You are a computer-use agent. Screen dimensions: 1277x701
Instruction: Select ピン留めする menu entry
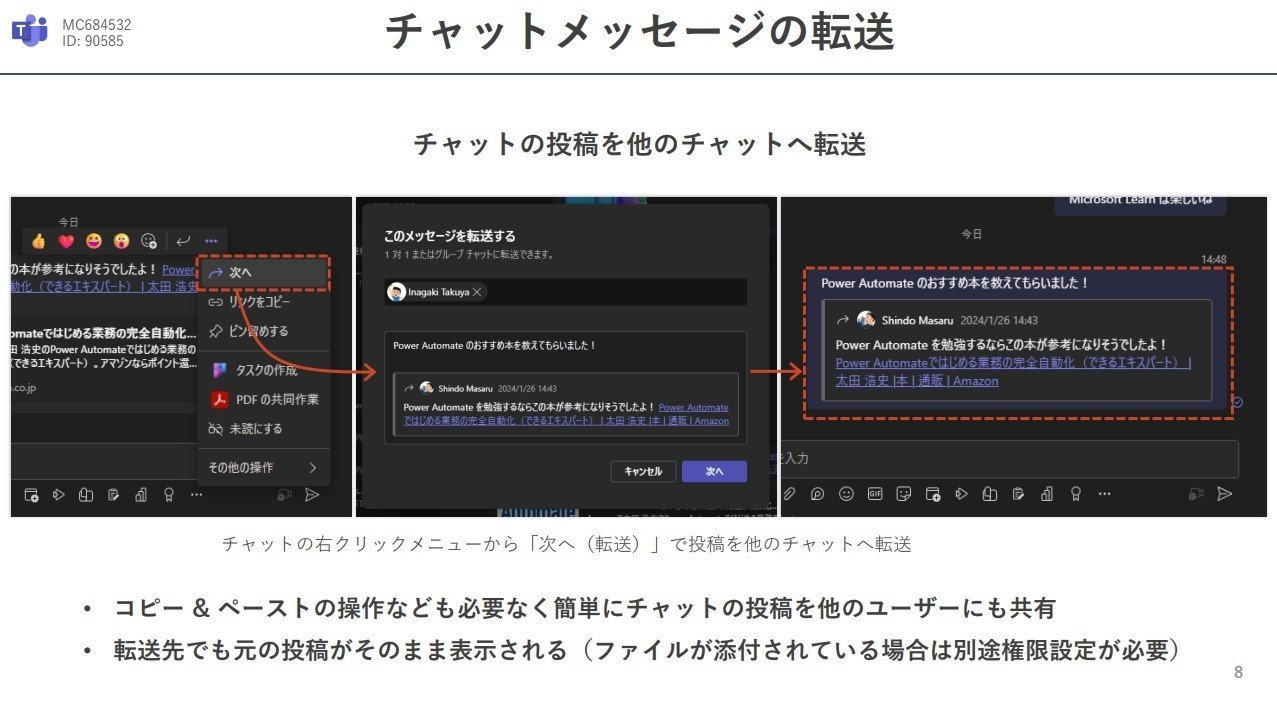pyautogui.click(x=263, y=331)
